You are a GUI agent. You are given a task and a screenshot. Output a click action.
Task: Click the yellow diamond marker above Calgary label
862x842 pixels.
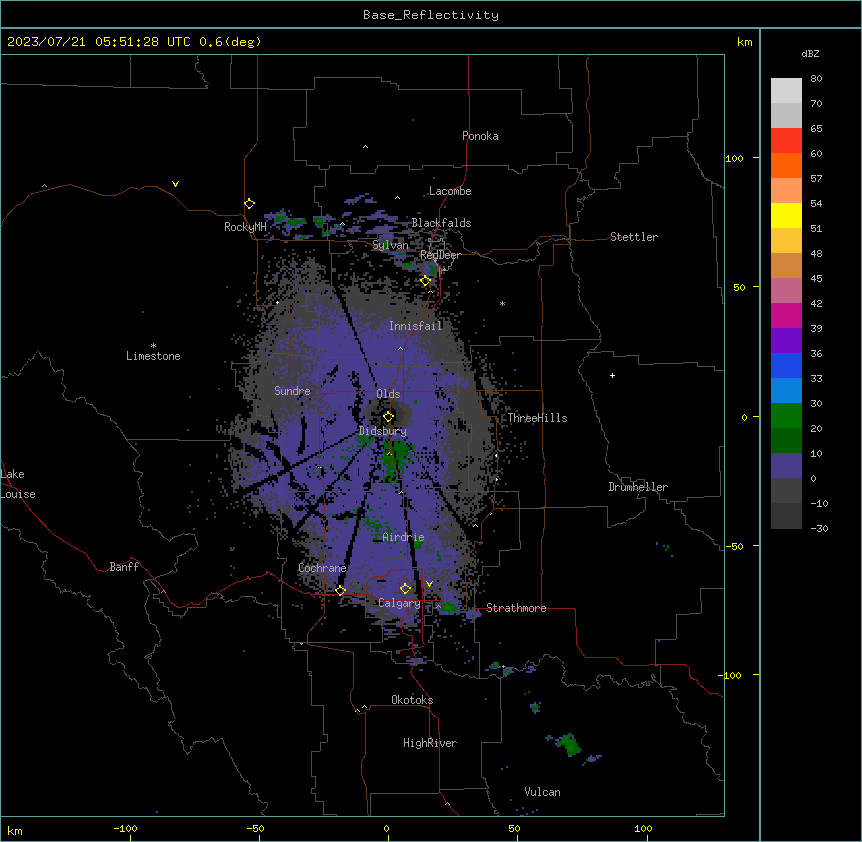coord(405,589)
